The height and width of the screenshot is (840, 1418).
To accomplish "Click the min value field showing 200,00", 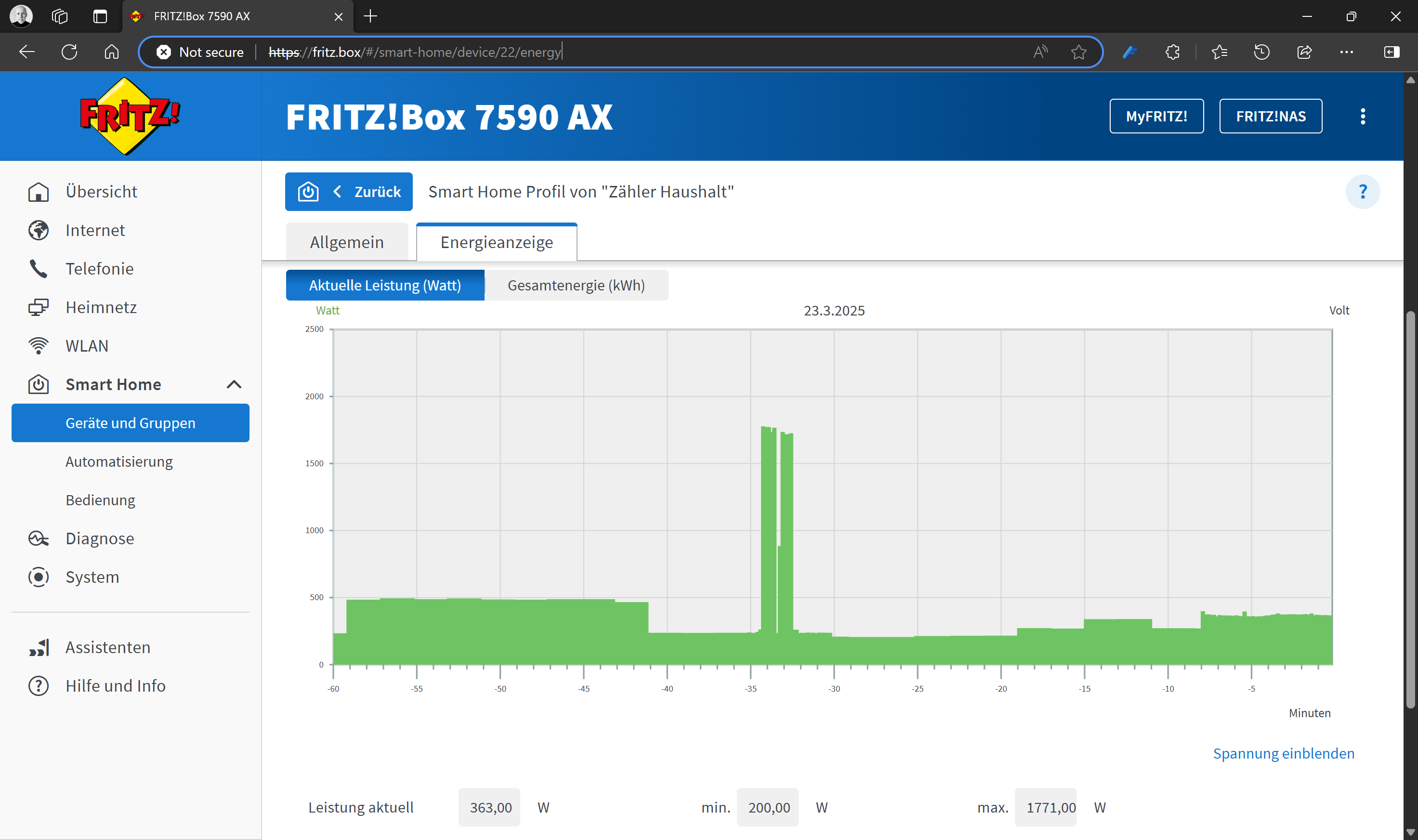I will (x=768, y=807).
